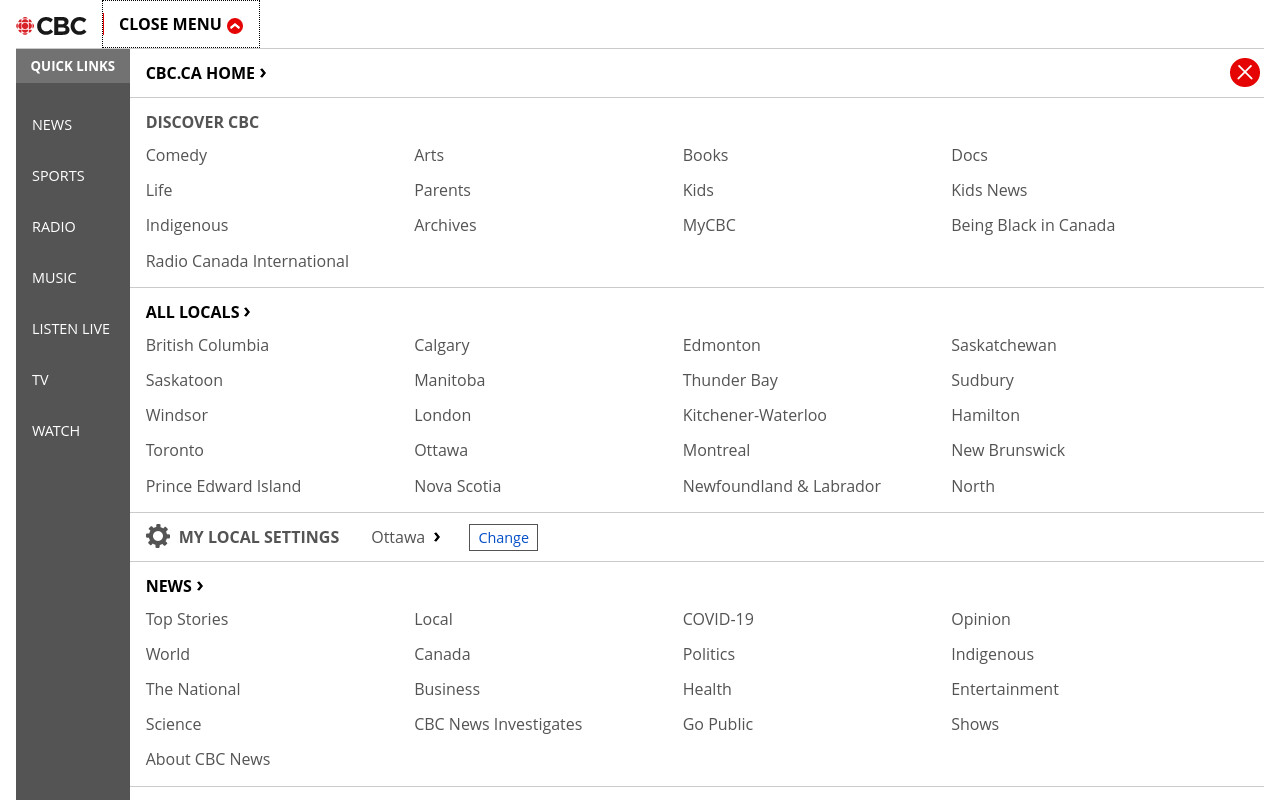Choose Toronto local
This screenshot has height=800, width=1280.
(175, 450)
